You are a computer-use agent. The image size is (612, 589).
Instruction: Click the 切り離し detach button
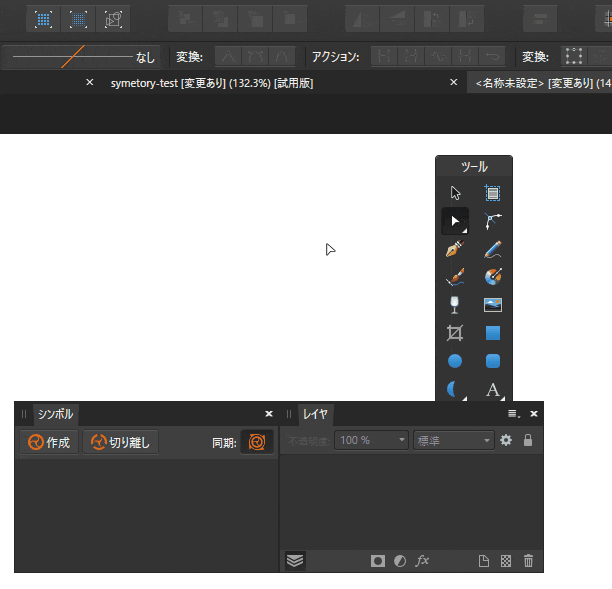(121, 443)
